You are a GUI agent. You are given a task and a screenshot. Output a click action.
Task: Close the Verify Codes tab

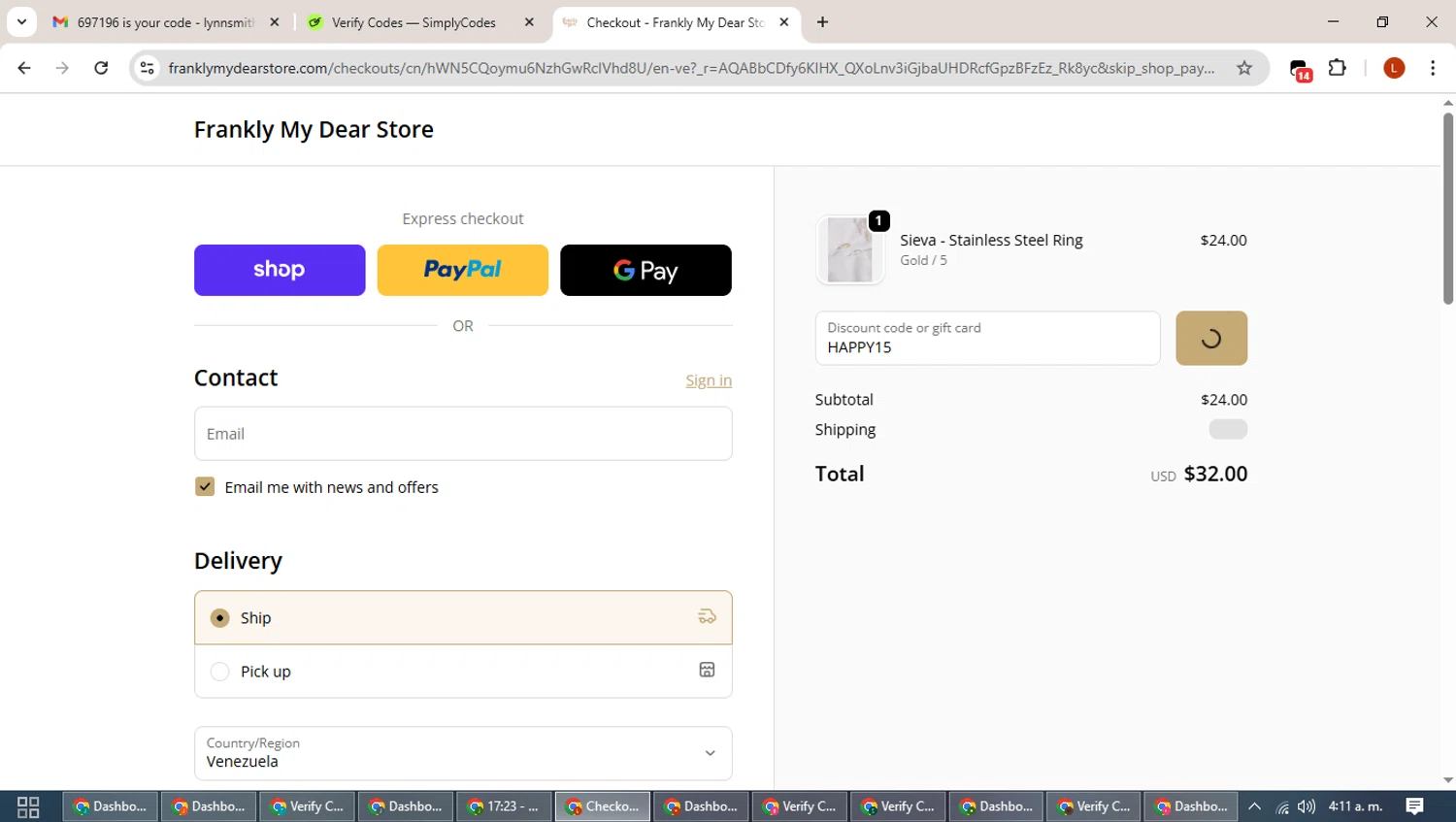pyautogui.click(x=529, y=22)
